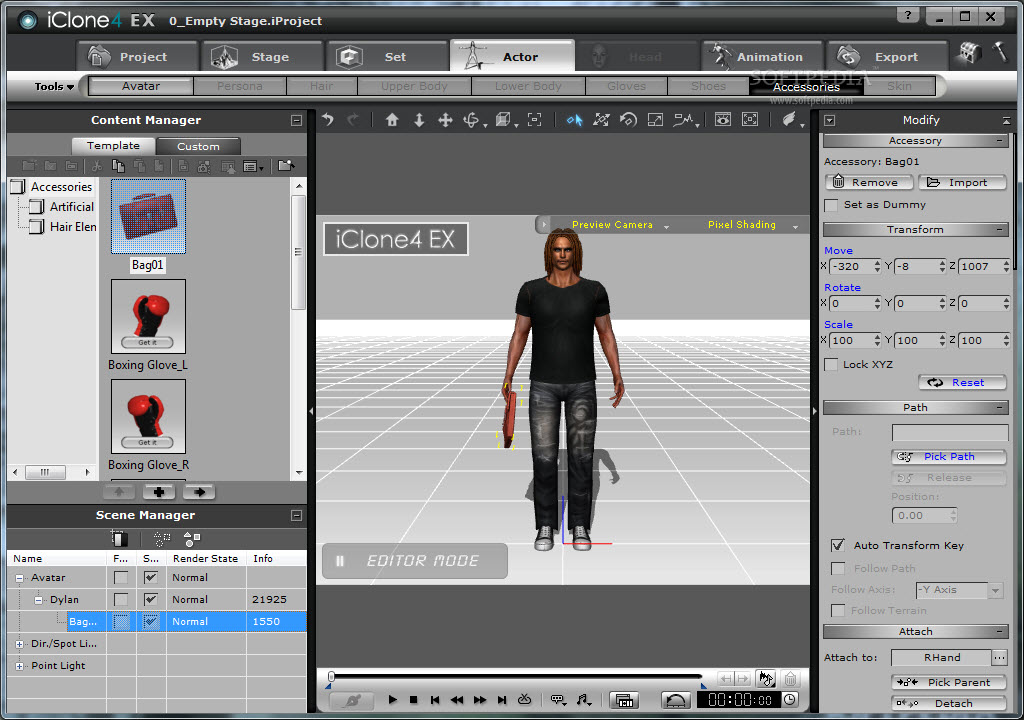Click the Select object arrow tool
The height and width of the screenshot is (720, 1024).
[x=574, y=120]
